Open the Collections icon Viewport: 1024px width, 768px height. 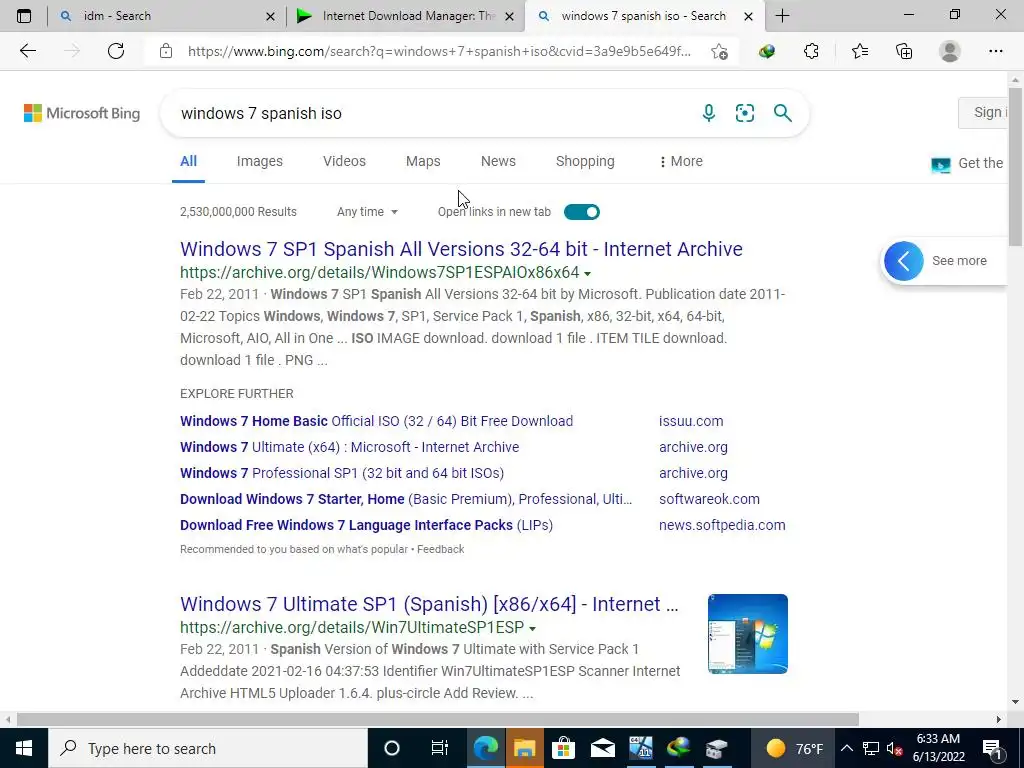pos(904,51)
